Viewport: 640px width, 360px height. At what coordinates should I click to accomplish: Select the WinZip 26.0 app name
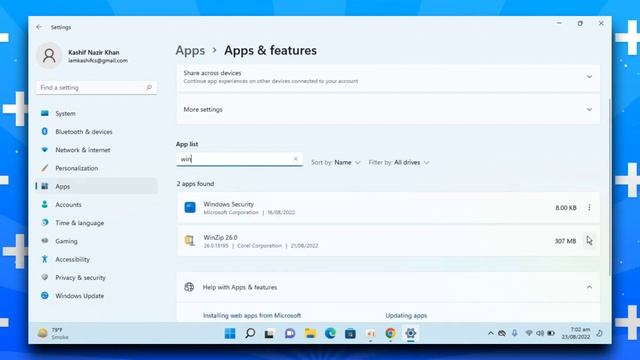pyautogui.click(x=220, y=238)
